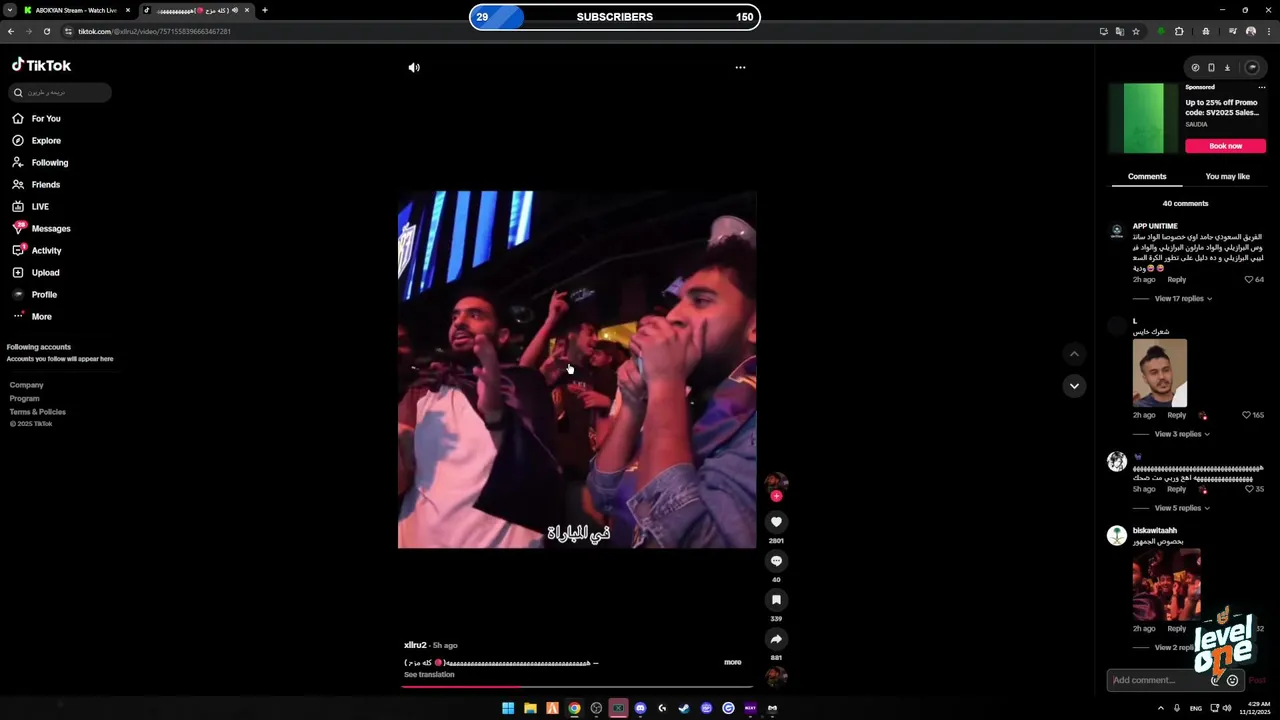Click See translation under the caption
Screen dimensions: 1280x720
429,675
